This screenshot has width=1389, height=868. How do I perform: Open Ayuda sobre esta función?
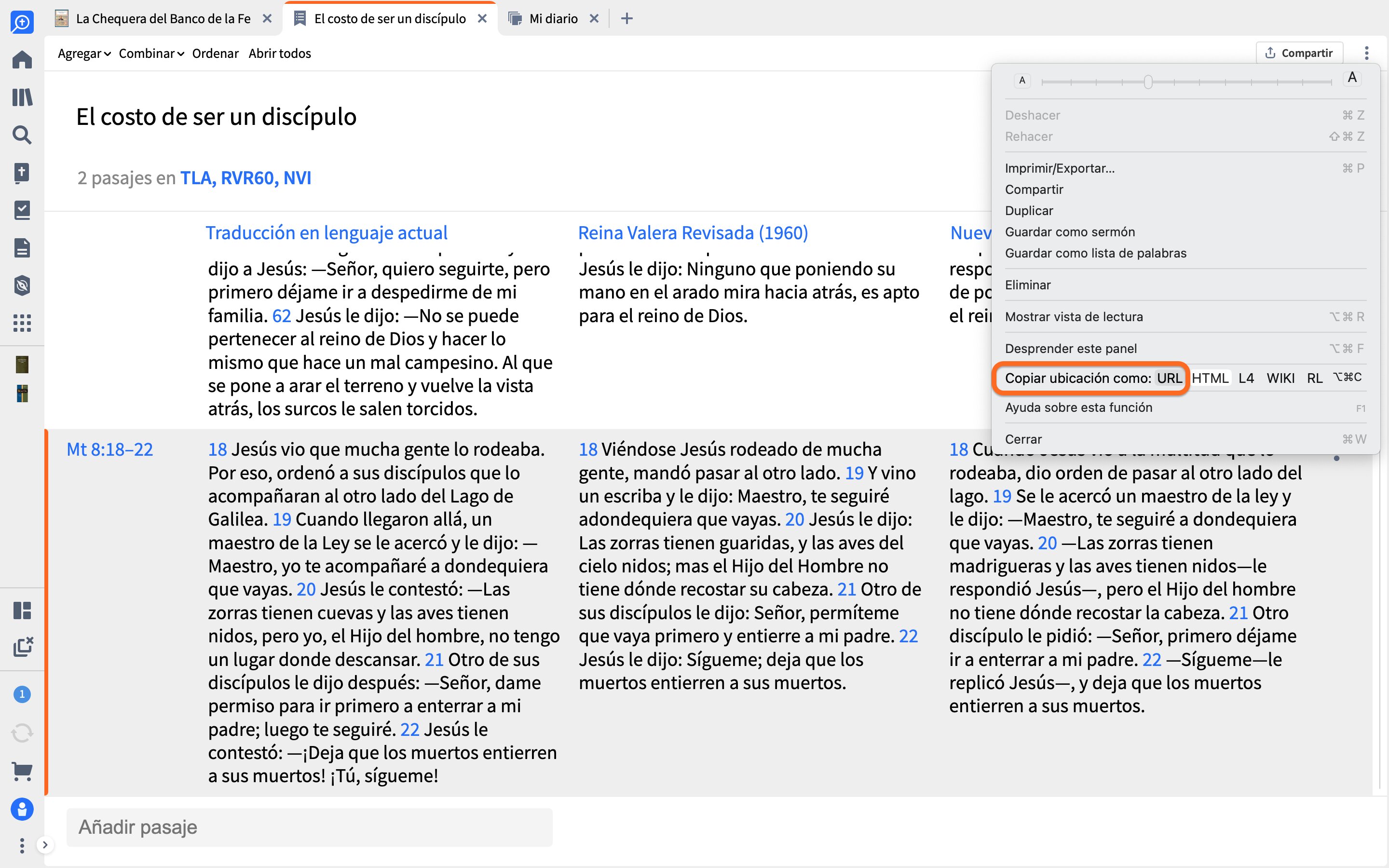click(x=1185, y=407)
